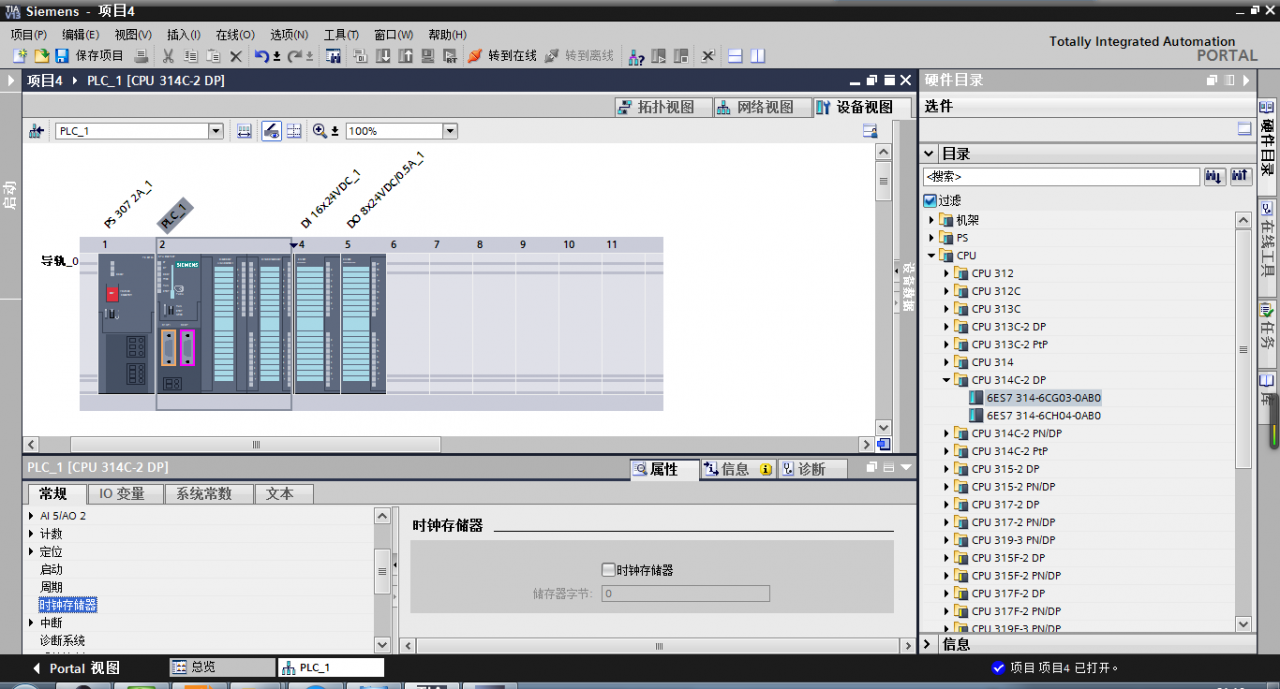Image resolution: width=1280 pixels, height=689 pixels.
Task: Go online with 转到在线 button
Action: click(x=502, y=56)
